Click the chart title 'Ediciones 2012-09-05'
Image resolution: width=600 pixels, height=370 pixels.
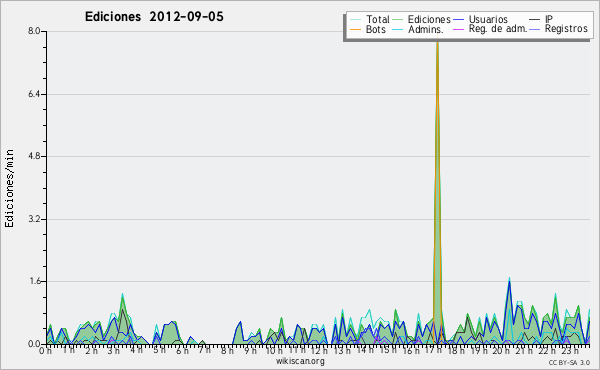(154, 17)
